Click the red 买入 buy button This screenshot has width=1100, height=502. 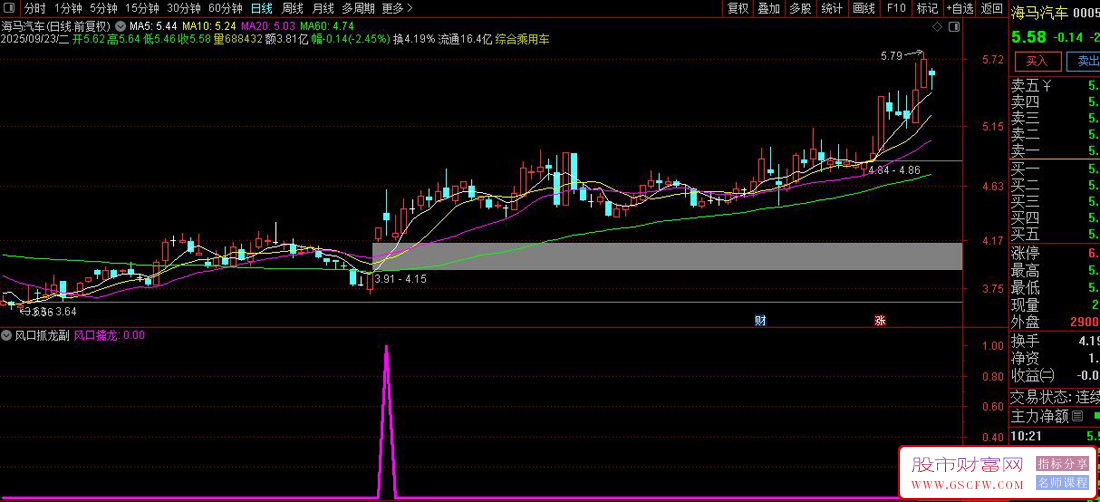1036,61
